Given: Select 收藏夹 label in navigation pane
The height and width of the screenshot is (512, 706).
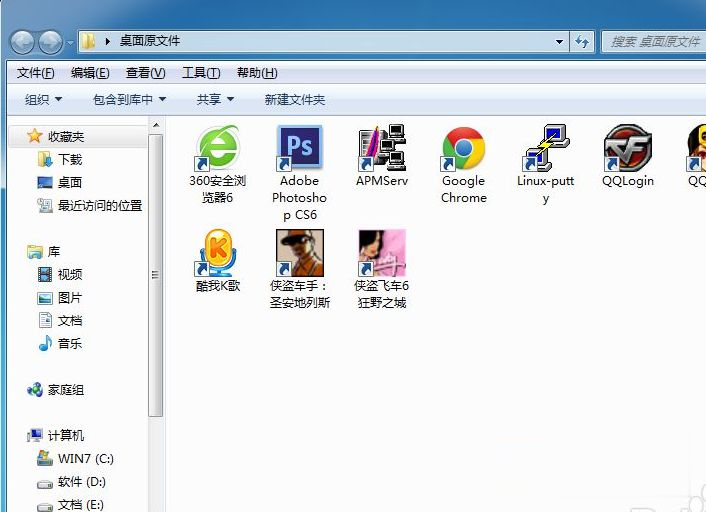Looking at the screenshot, I should (x=66, y=136).
